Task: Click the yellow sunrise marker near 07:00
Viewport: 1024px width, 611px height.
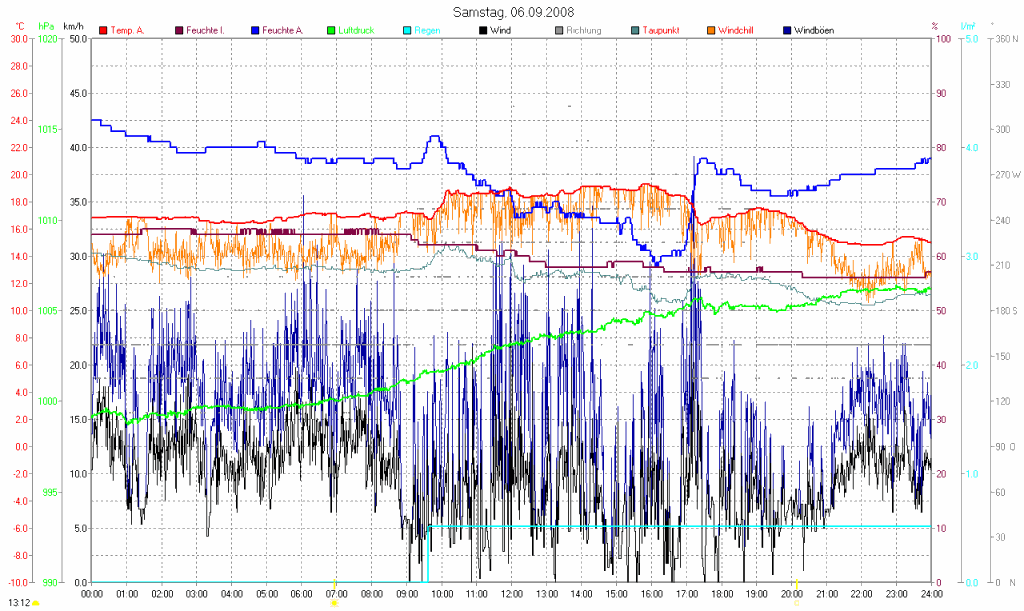Action: click(334, 604)
